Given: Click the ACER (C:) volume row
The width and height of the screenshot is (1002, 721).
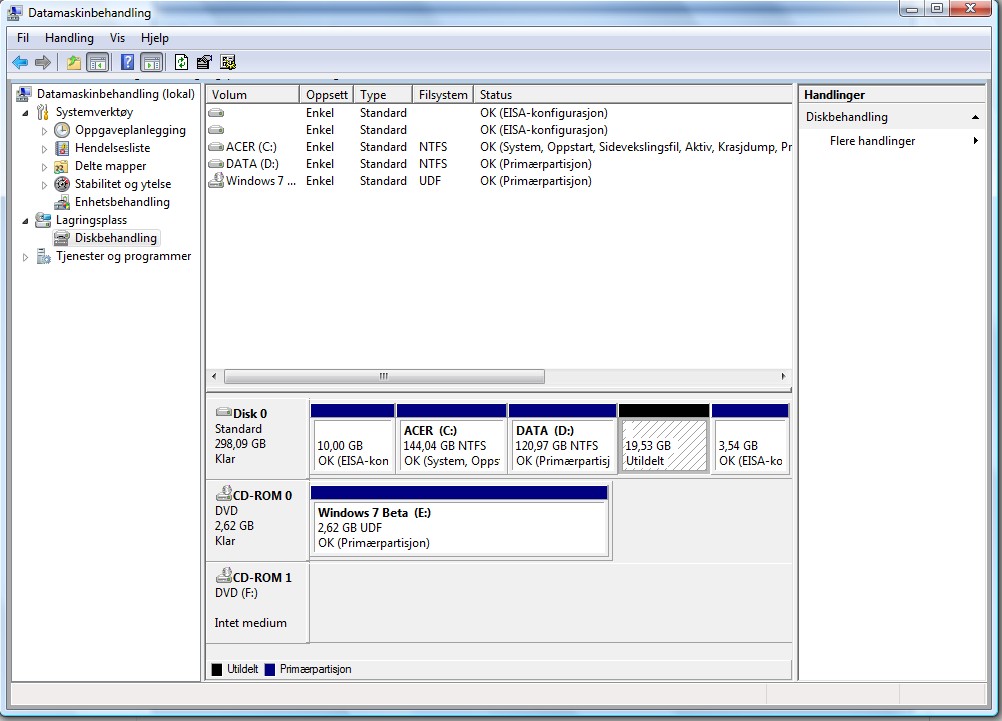Looking at the screenshot, I should coord(250,147).
